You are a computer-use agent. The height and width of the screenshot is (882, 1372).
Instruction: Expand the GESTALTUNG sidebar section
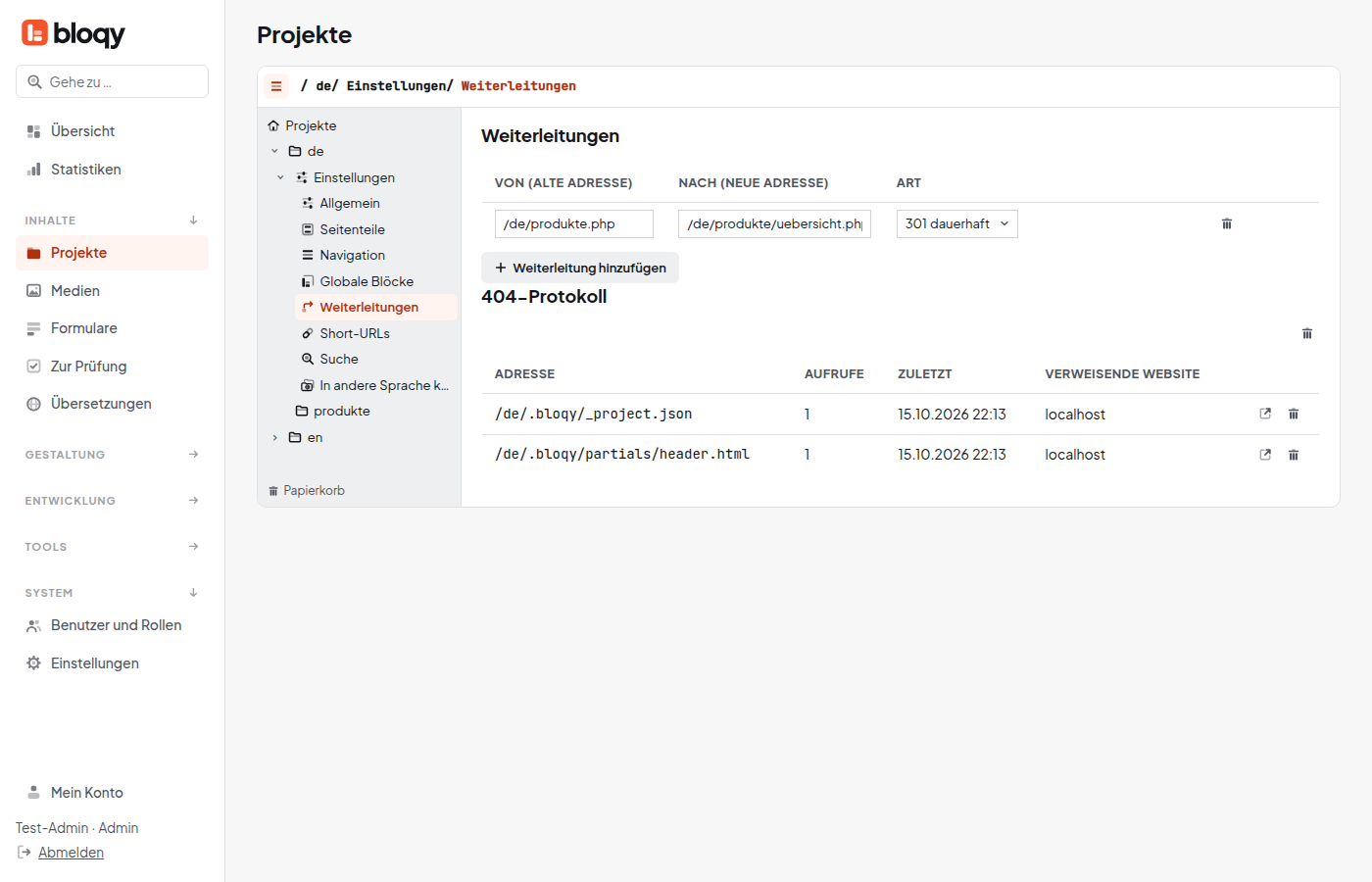tap(193, 455)
